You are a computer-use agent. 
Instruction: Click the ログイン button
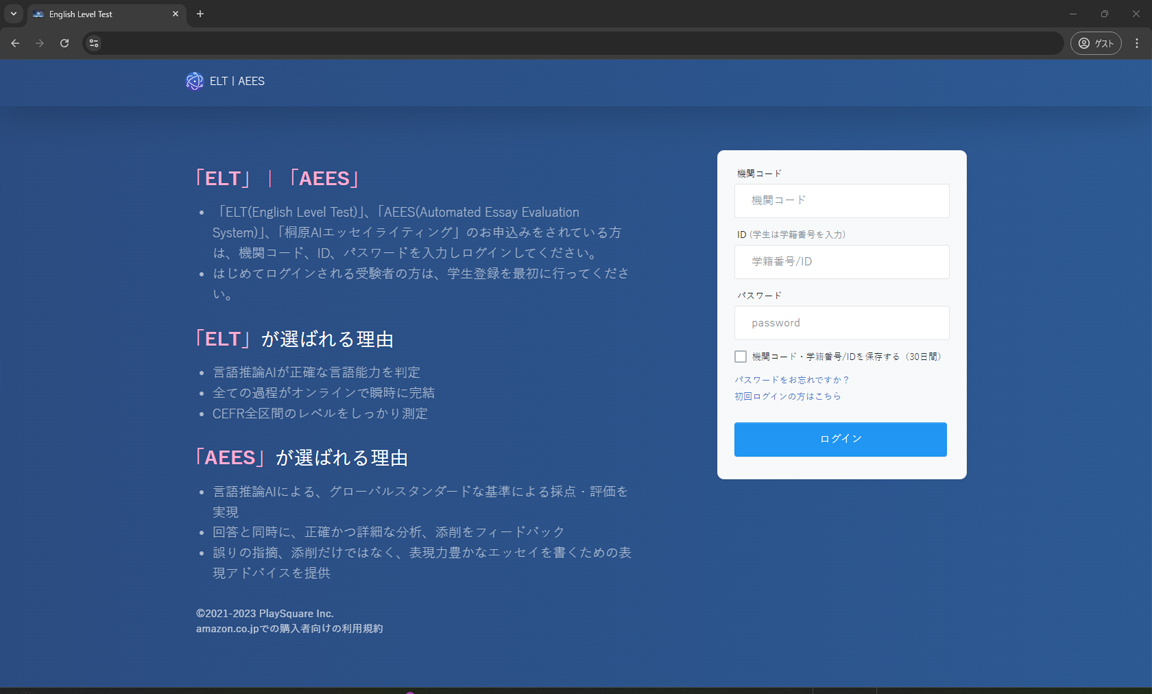click(840, 439)
